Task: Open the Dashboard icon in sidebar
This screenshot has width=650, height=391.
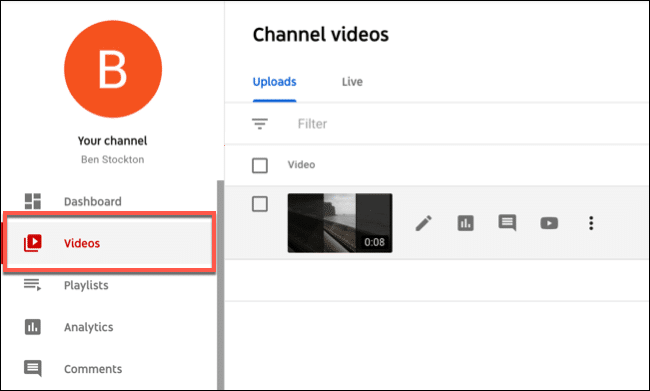Action: pos(33,201)
